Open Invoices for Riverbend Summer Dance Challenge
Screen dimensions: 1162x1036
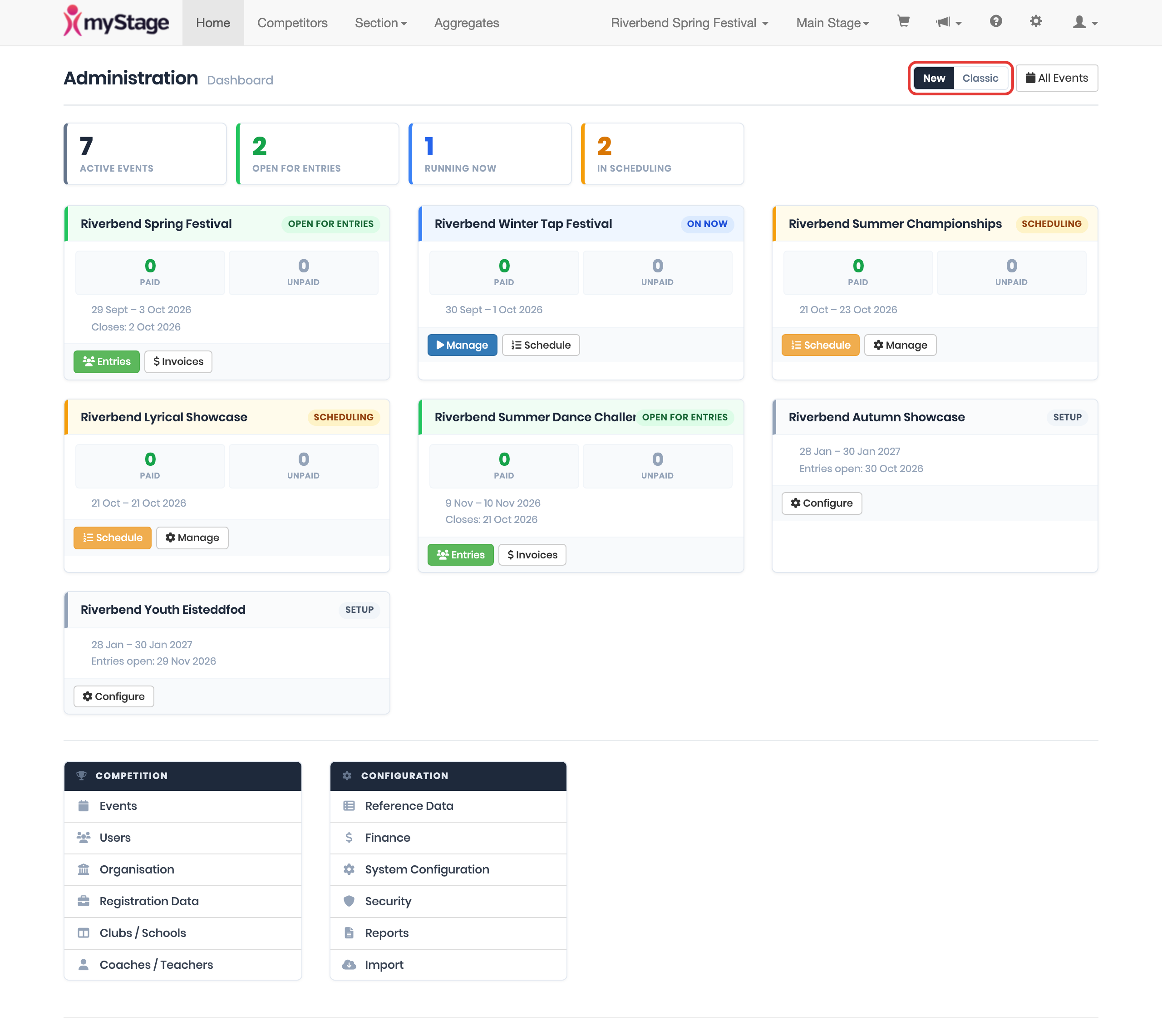click(532, 555)
